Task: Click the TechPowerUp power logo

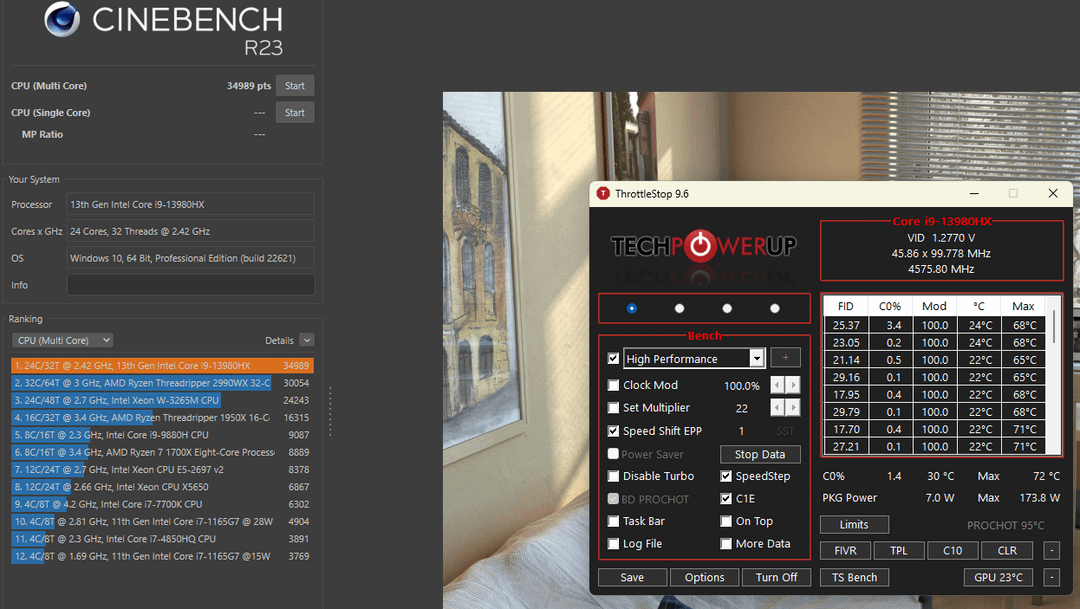Action: tap(700, 246)
